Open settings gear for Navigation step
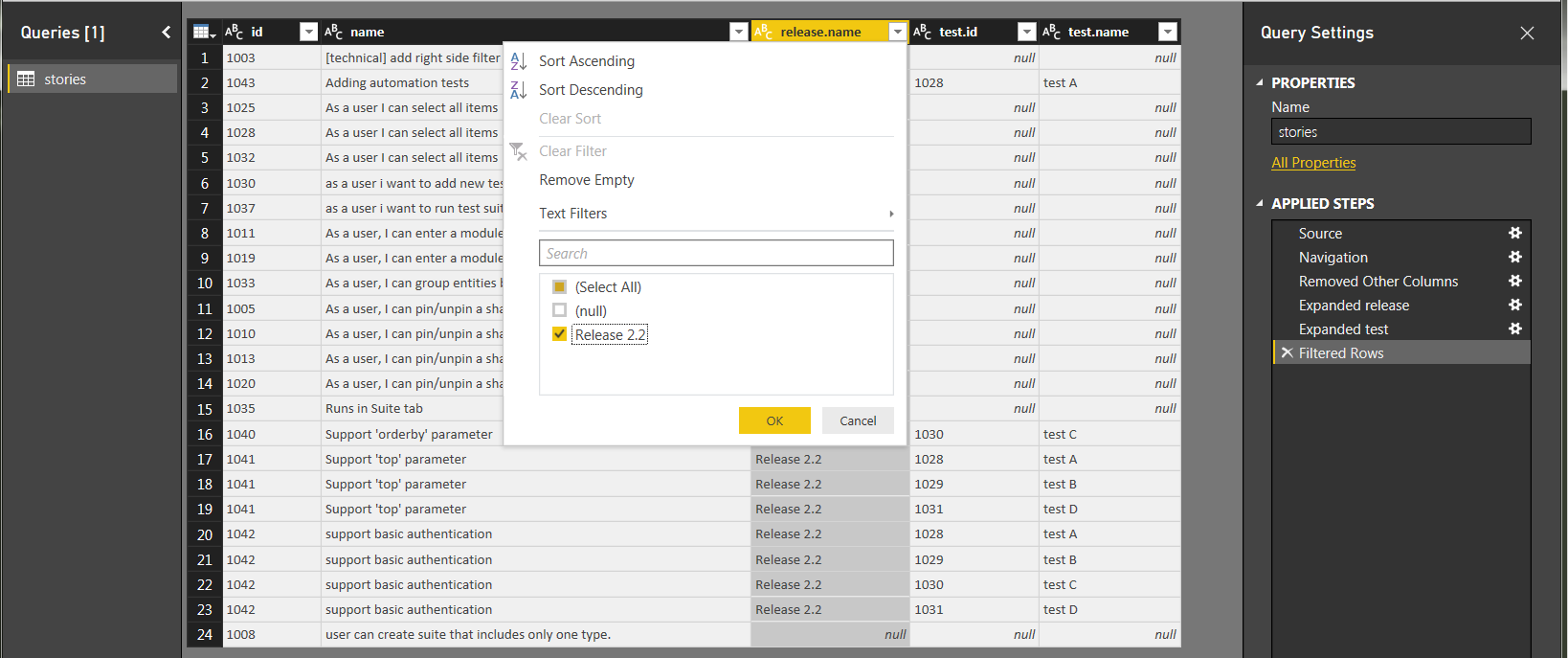 coord(1515,257)
